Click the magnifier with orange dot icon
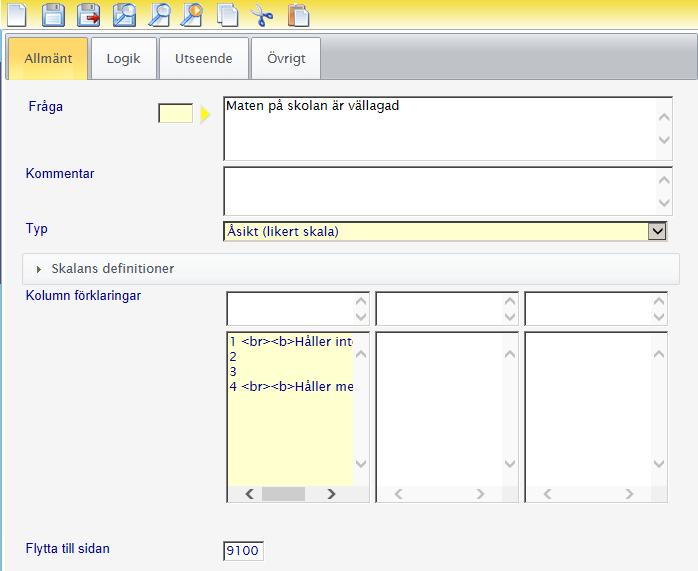The image size is (698, 571). click(192, 15)
